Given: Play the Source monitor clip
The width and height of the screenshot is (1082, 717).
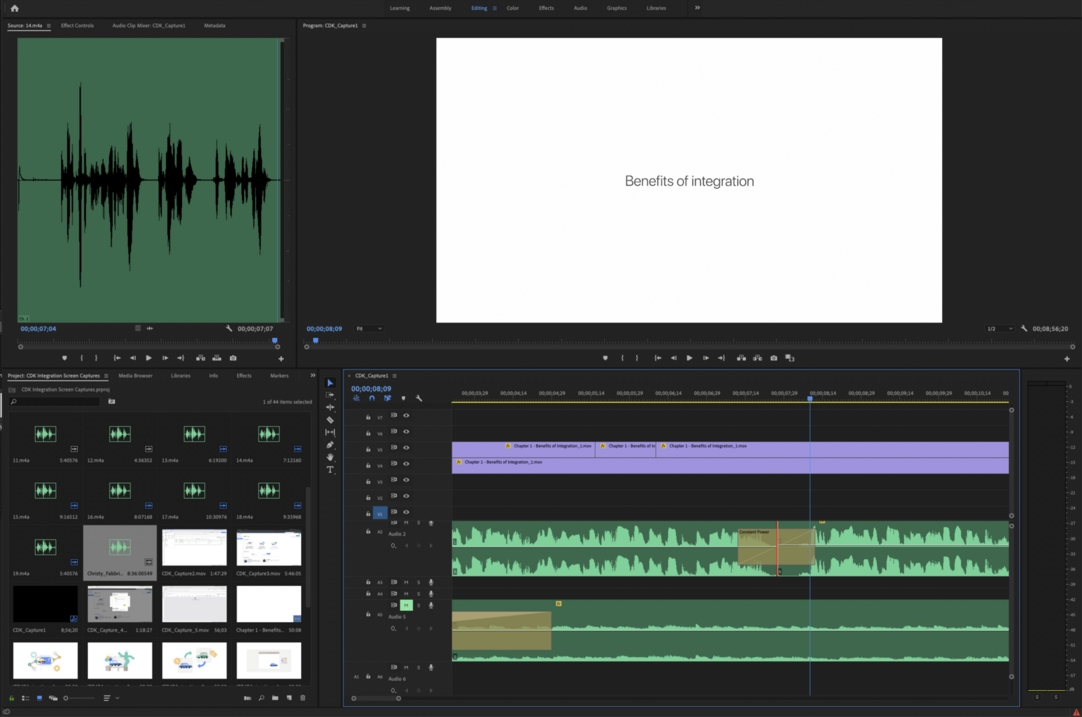Looking at the screenshot, I should pos(148,358).
